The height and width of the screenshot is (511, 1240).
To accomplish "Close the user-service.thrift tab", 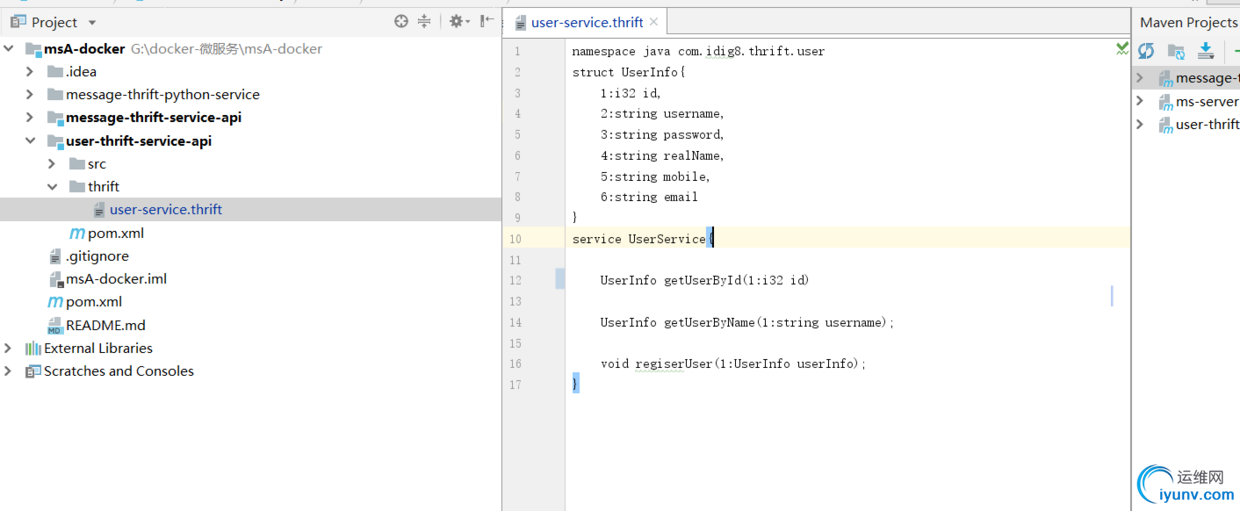I will [x=654, y=21].
